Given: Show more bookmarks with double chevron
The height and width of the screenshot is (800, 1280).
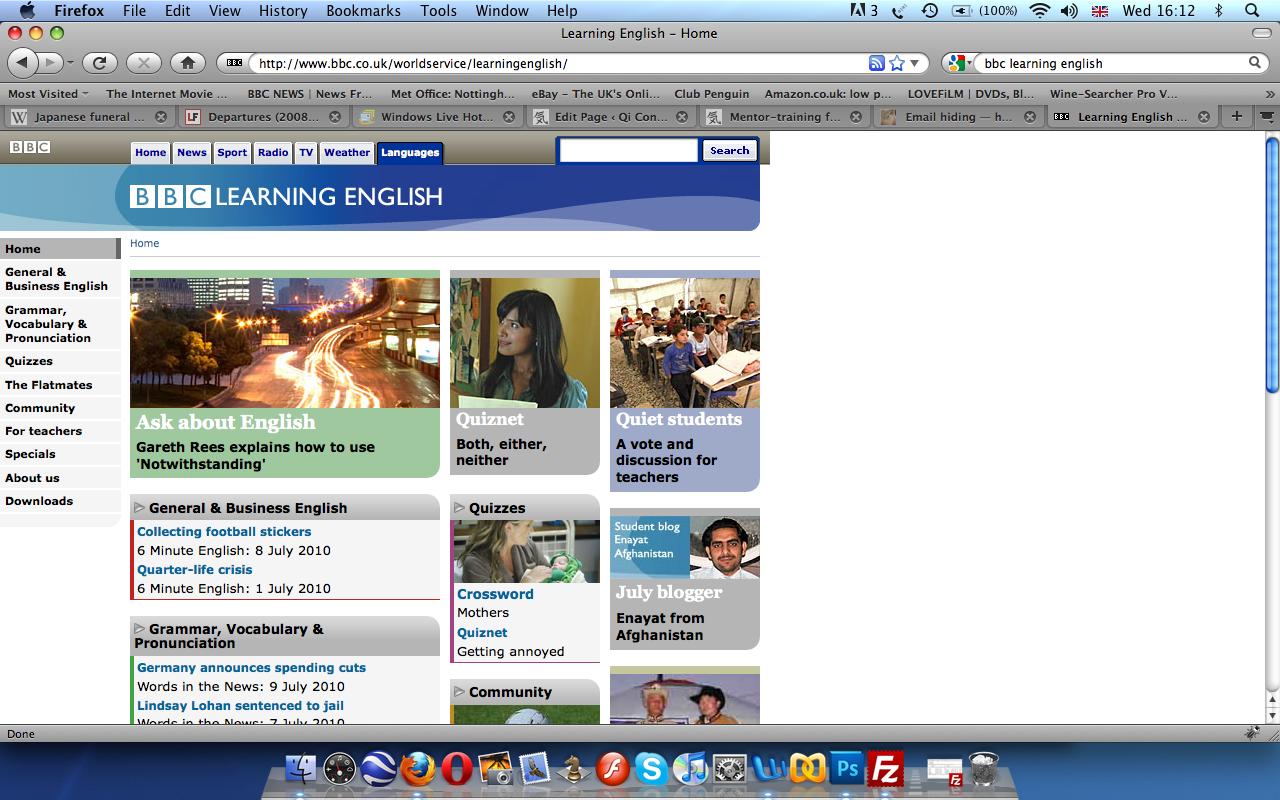Looking at the screenshot, I should (x=1270, y=94).
